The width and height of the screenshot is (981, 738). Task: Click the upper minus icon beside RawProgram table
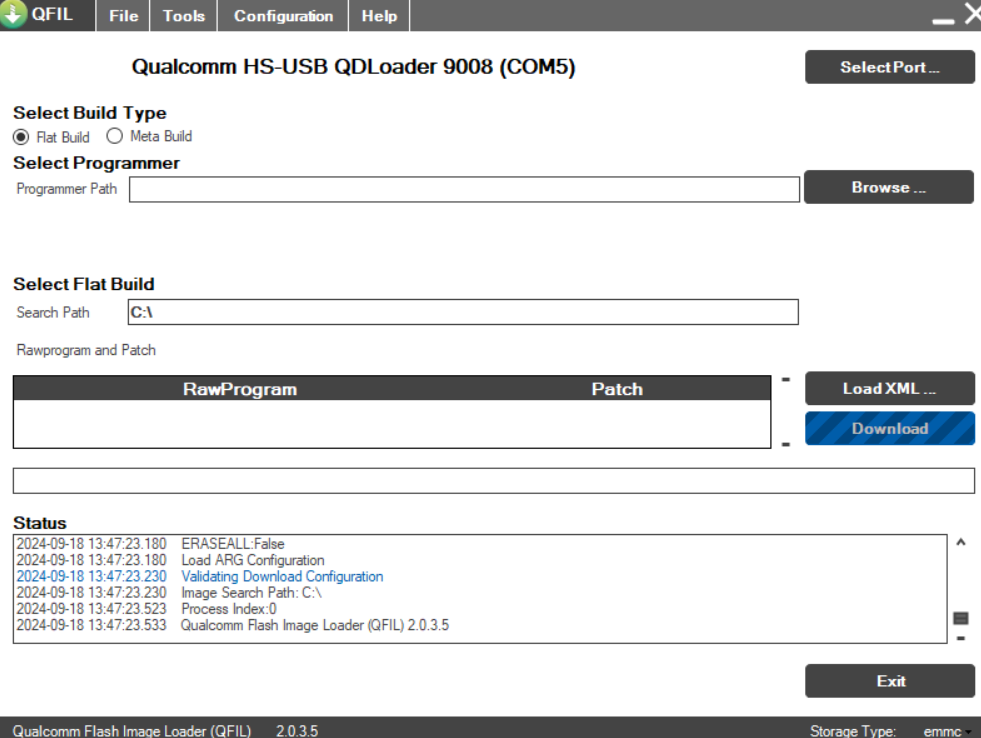pos(786,379)
